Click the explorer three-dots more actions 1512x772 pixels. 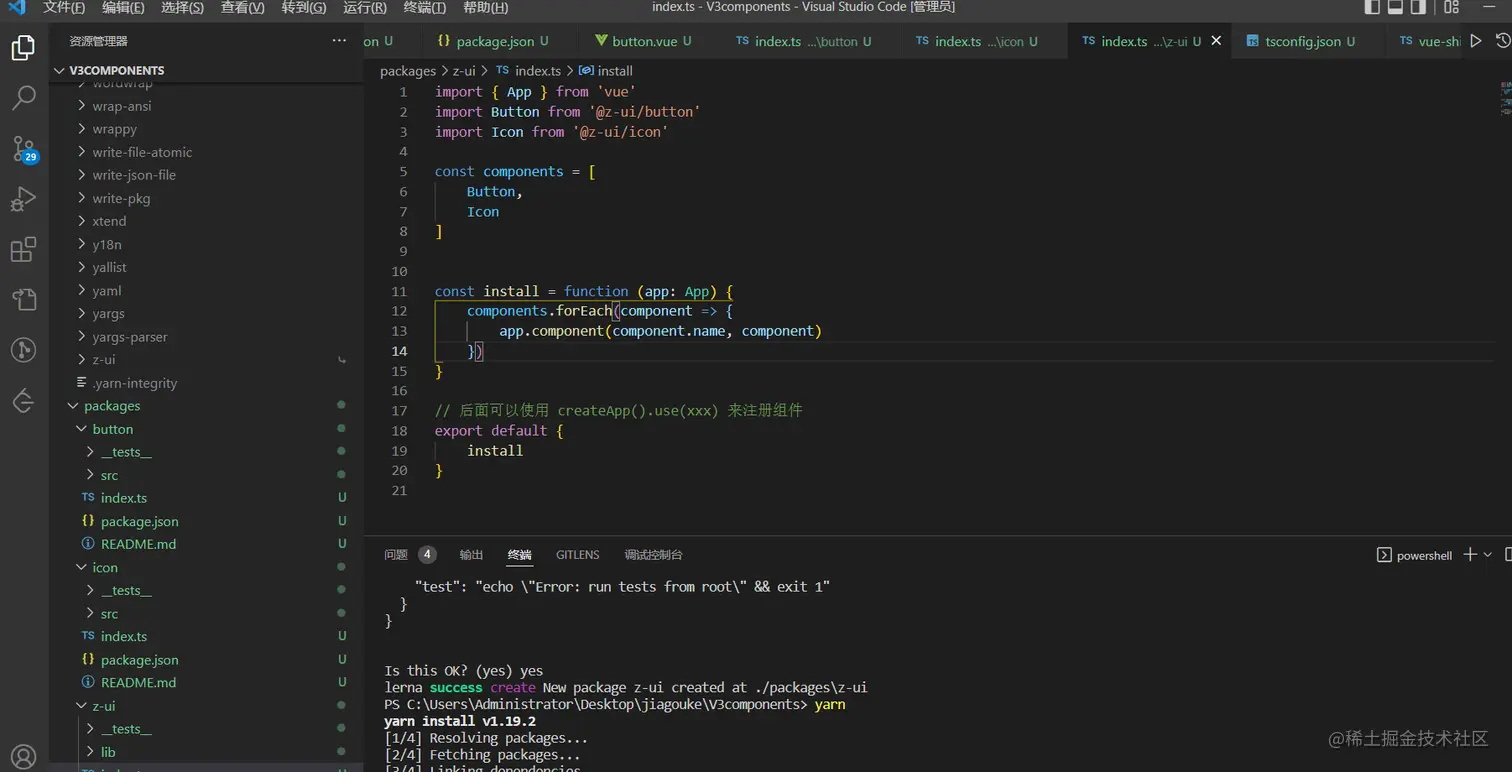(x=339, y=41)
